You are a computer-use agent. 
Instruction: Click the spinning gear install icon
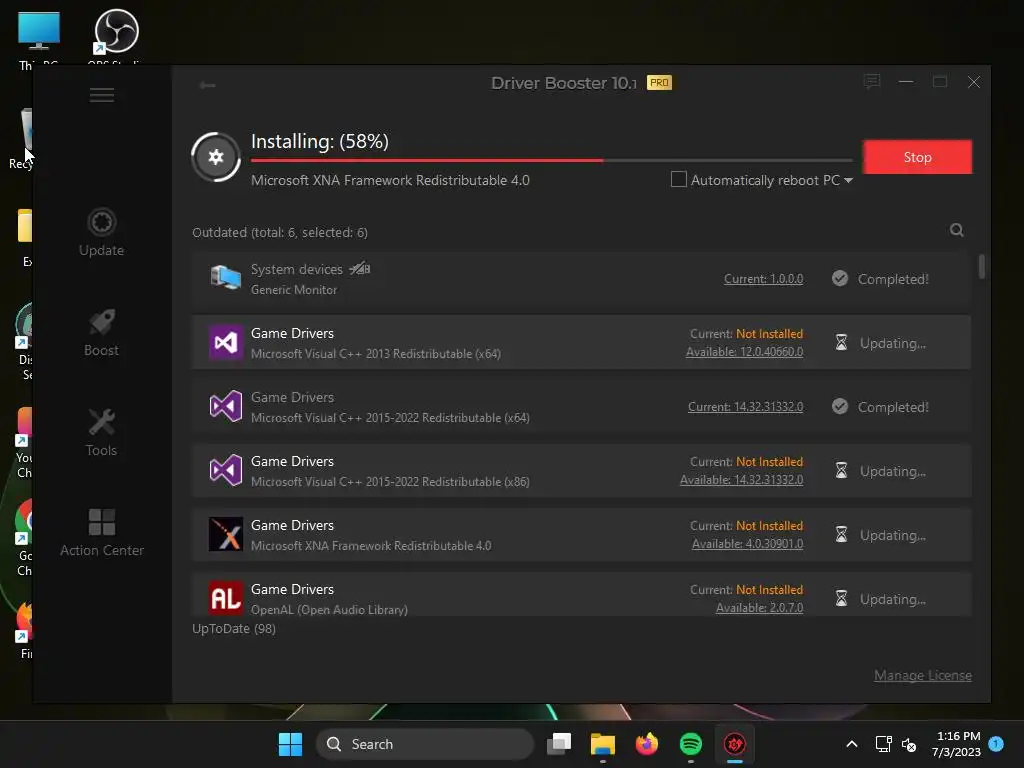tap(216, 157)
